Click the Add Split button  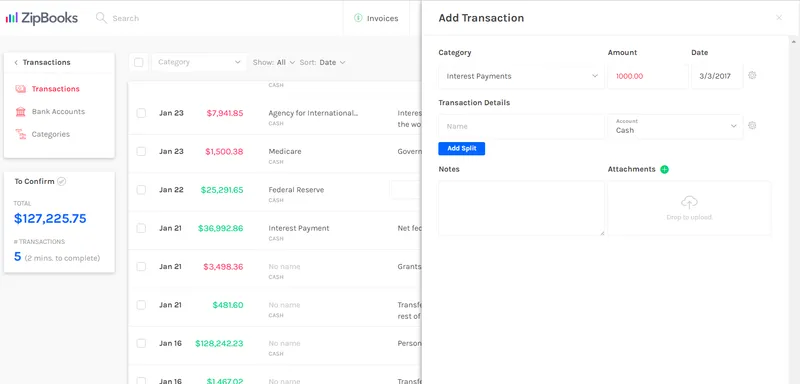[x=461, y=148]
